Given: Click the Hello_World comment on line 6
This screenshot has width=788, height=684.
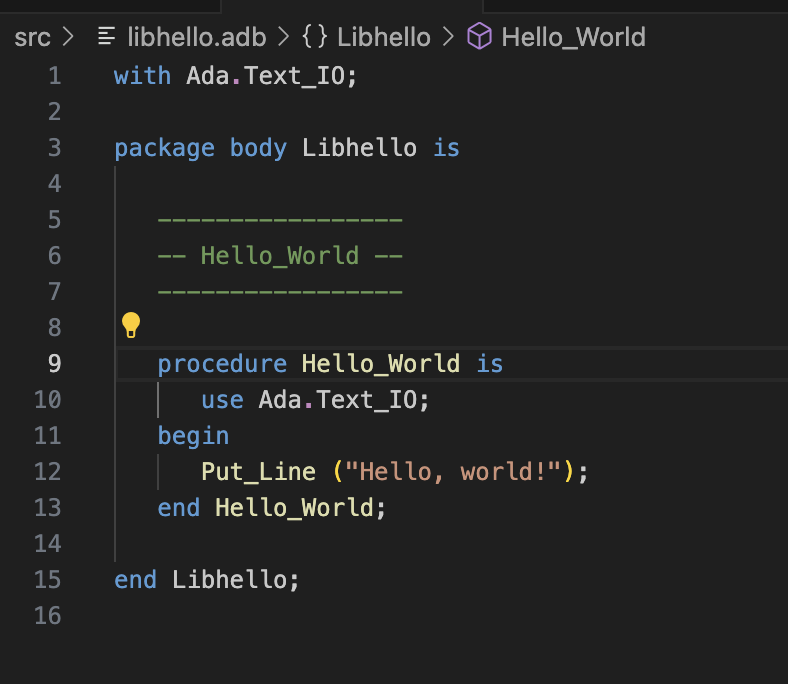Looking at the screenshot, I should point(279,256).
